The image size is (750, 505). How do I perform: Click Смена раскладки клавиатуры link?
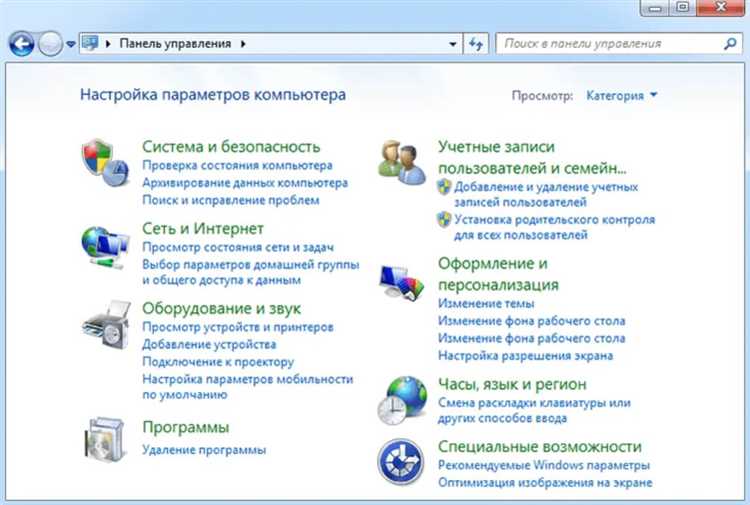coord(534,410)
